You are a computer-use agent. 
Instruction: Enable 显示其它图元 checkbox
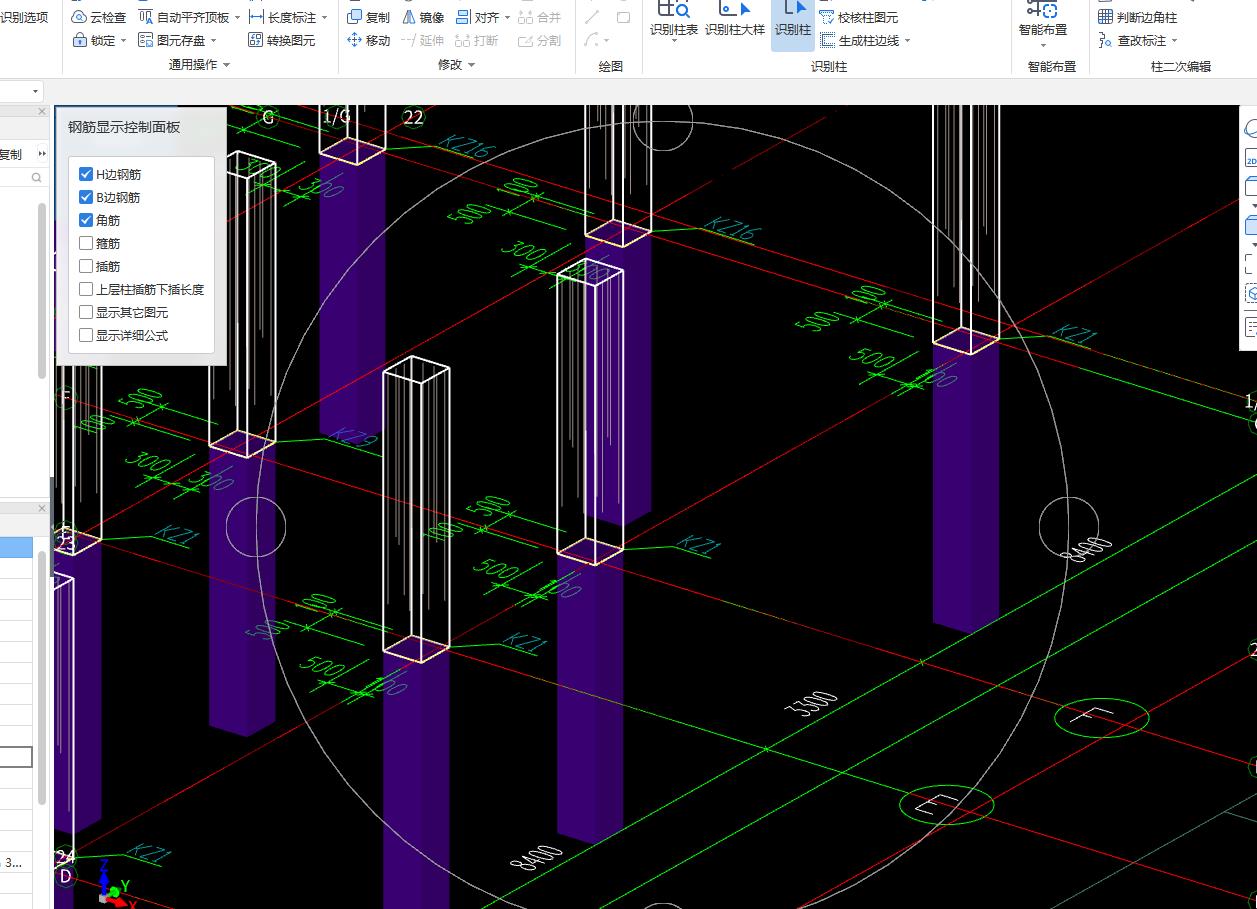(86, 312)
